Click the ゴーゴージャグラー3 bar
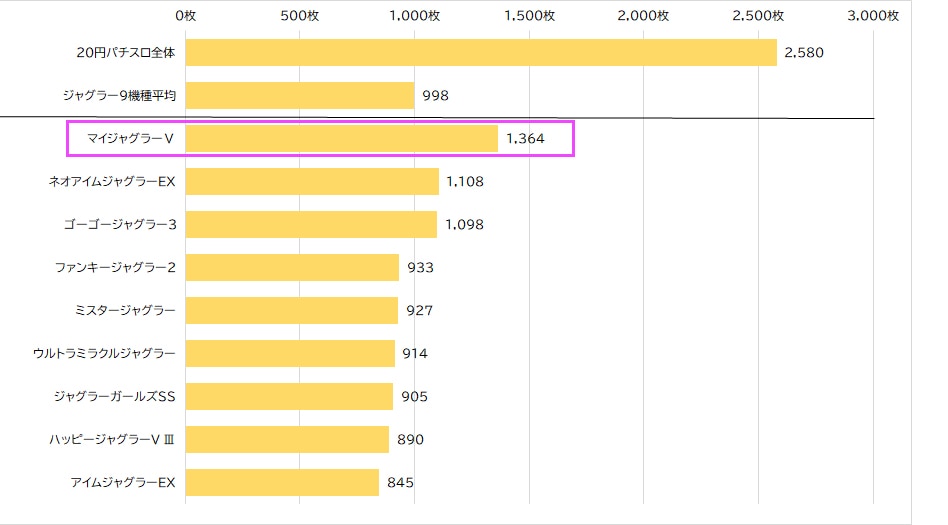 311,224
